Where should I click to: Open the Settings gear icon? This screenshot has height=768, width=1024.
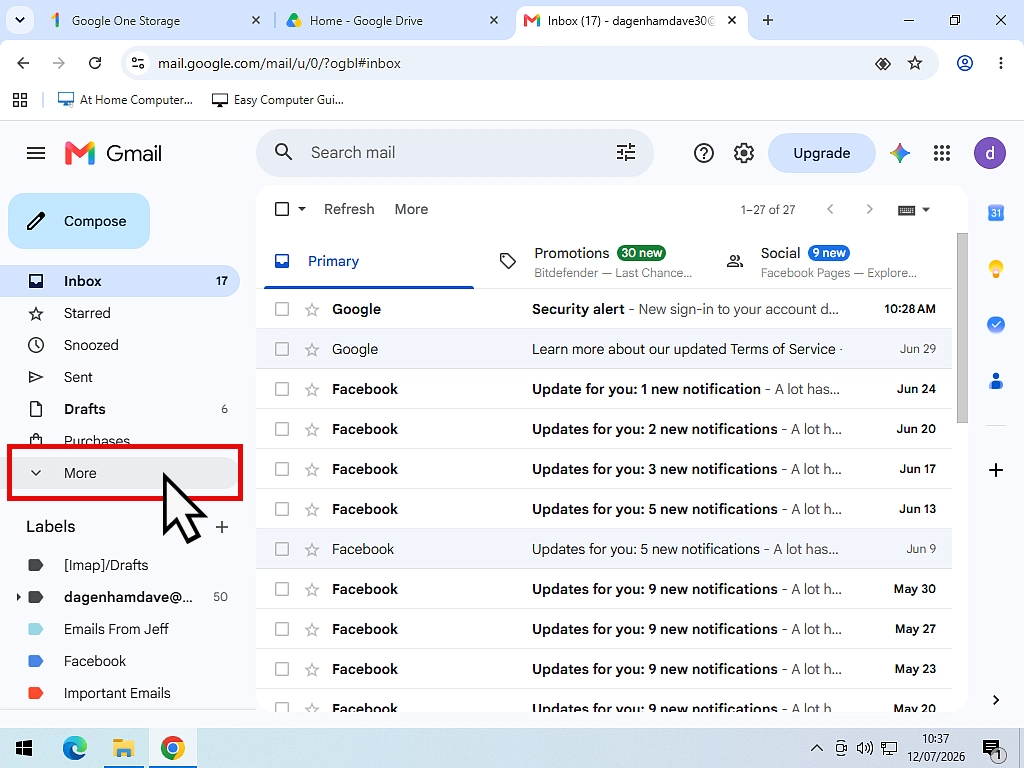[744, 153]
